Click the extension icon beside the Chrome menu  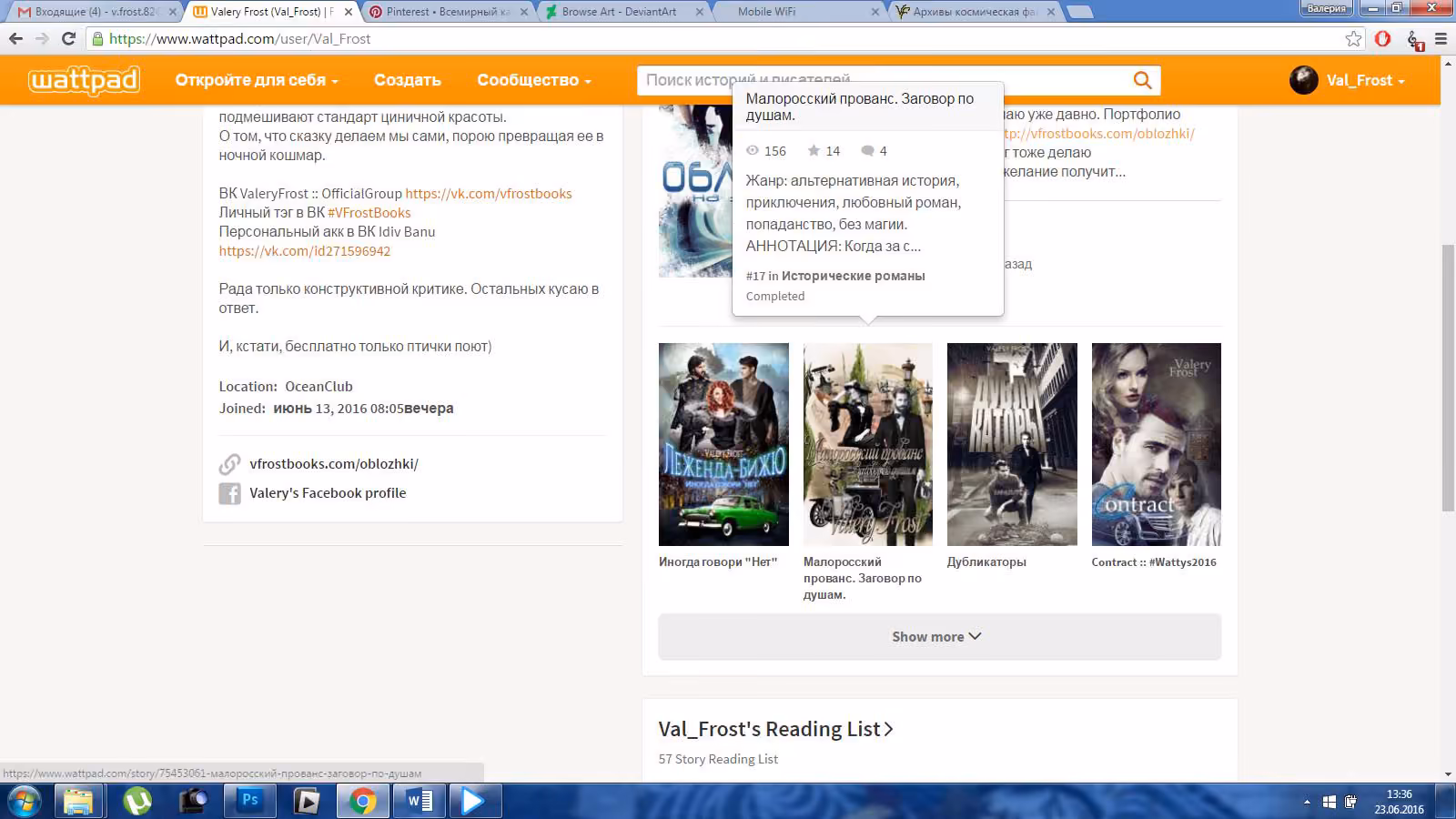point(1414,39)
